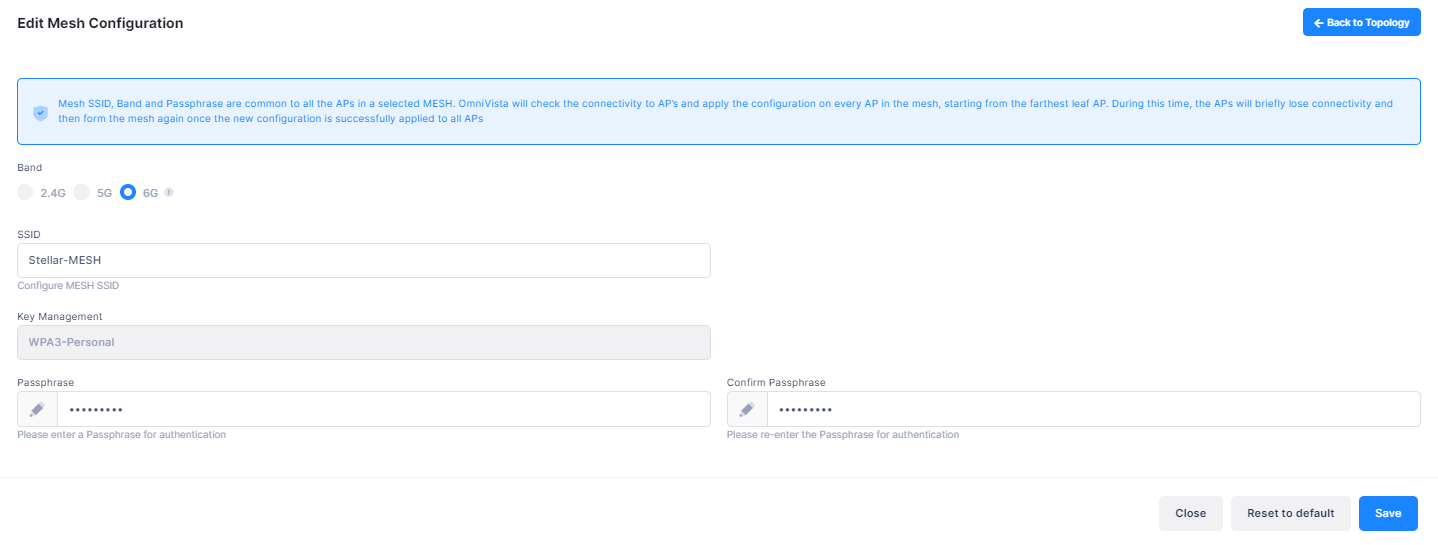Screen dimensions: 1438x545
Task: Click the "Please re-enter the Passphrase" hint
Action: (842, 435)
